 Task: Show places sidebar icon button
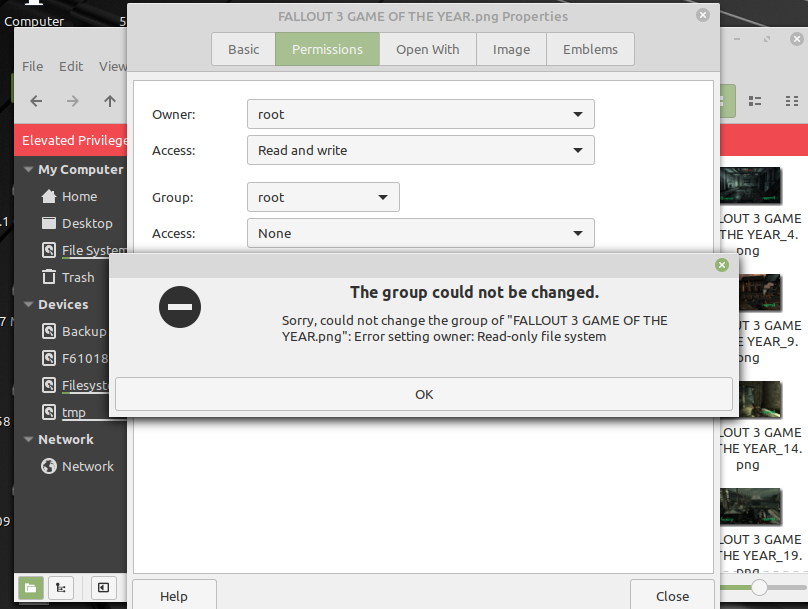pyautogui.click(x=30, y=588)
